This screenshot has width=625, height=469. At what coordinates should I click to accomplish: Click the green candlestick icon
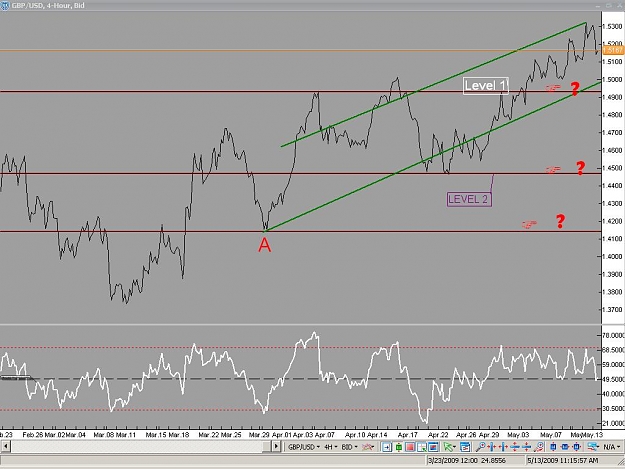[398, 447]
